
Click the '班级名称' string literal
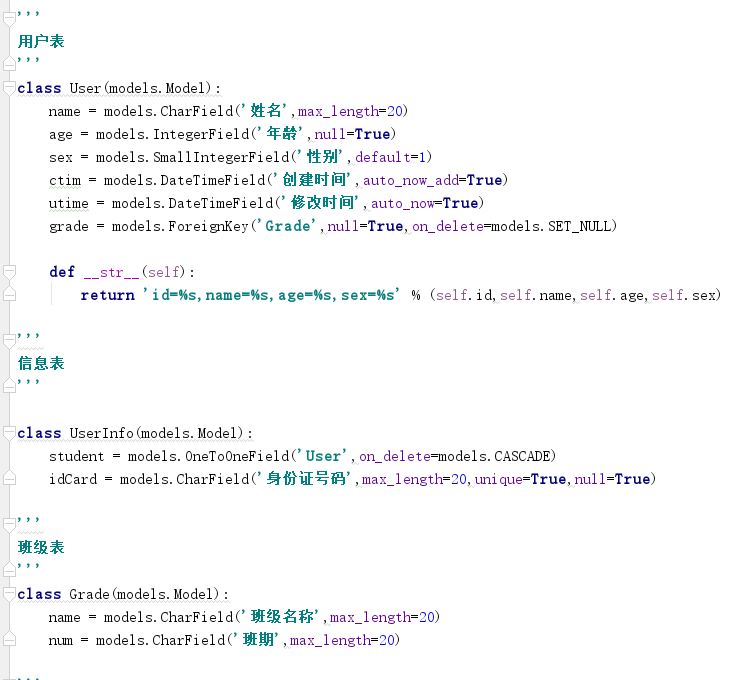click(x=281, y=616)
